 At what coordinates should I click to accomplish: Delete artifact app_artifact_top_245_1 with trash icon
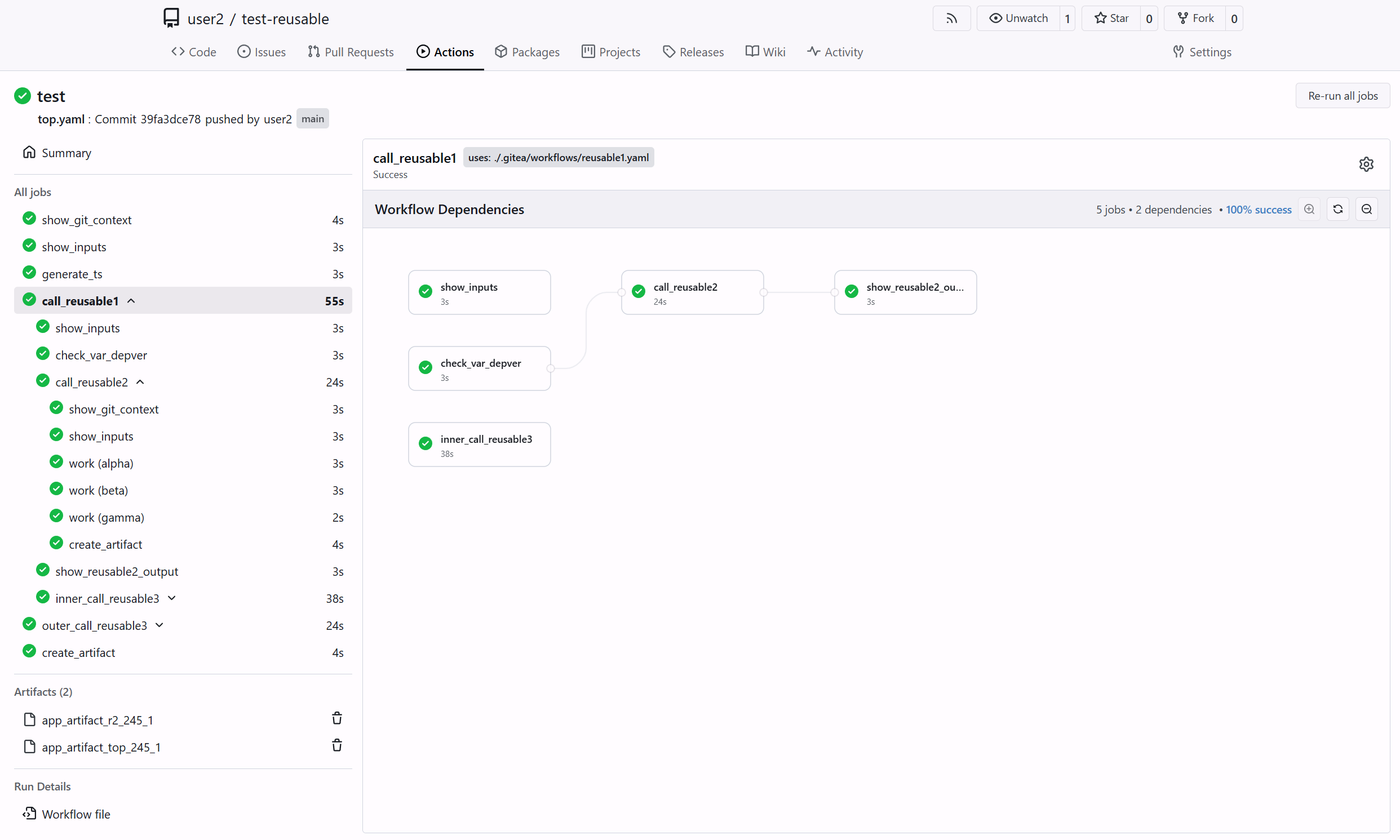(337, 746)
